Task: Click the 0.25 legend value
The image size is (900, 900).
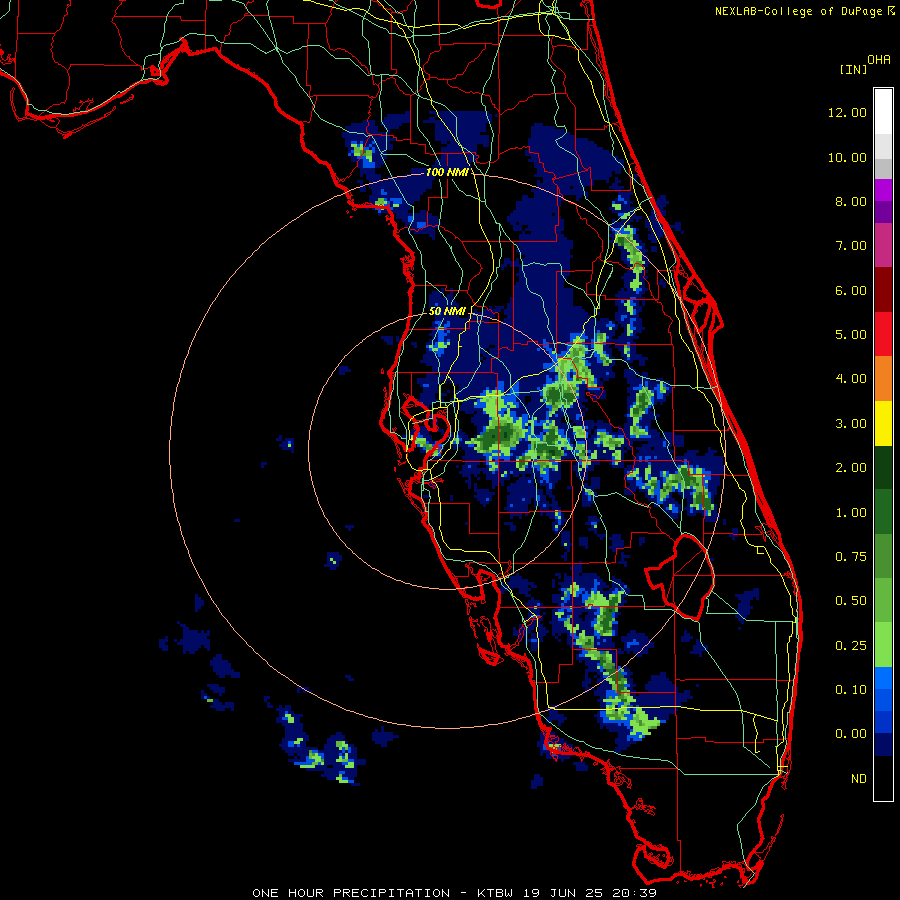Action: [x=851, y=646]
